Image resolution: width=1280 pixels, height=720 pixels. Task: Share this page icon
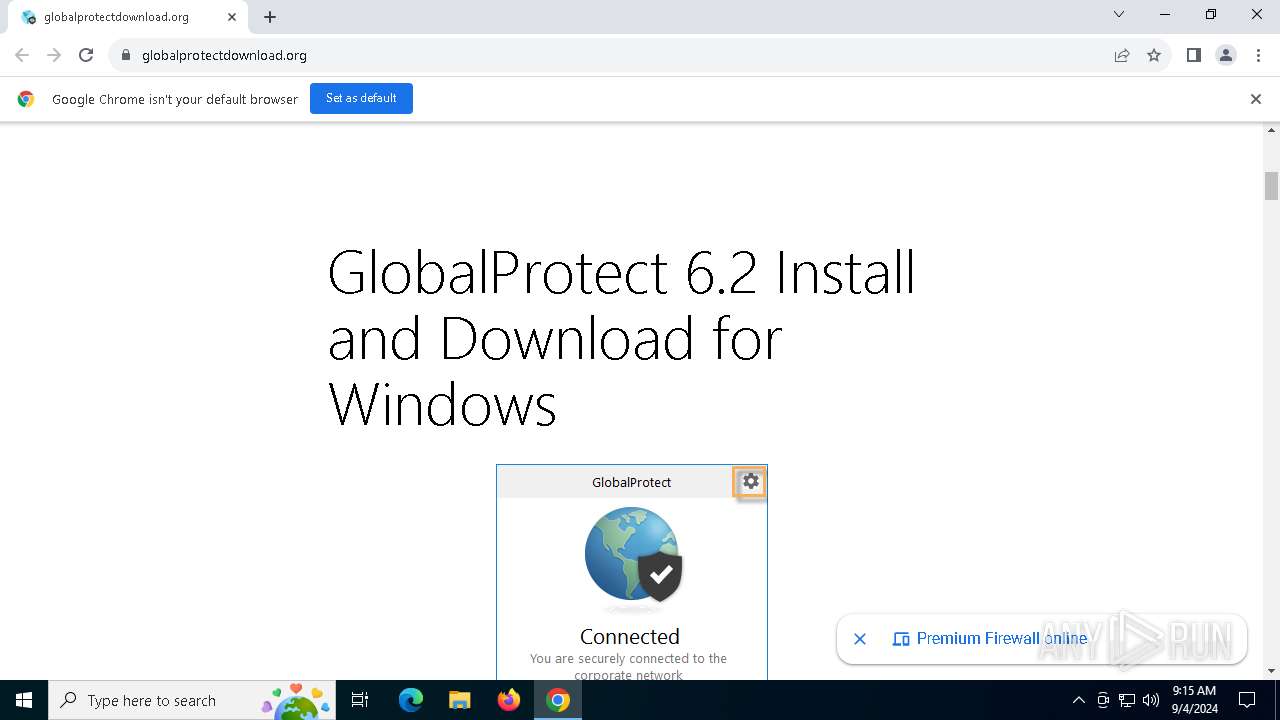click(1122, 55)
